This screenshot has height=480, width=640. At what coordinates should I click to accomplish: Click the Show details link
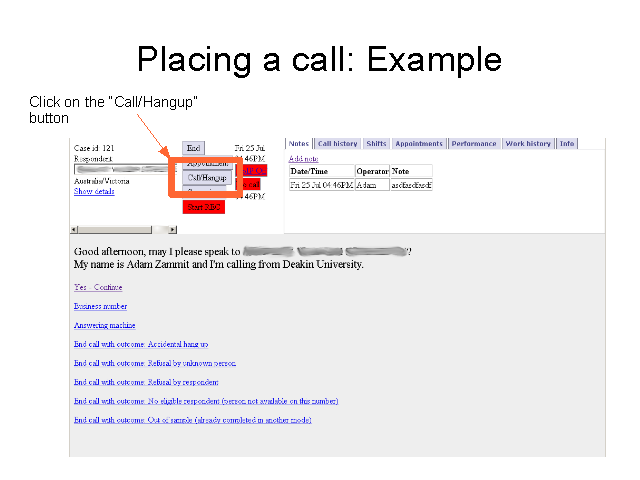pos(94,191)
